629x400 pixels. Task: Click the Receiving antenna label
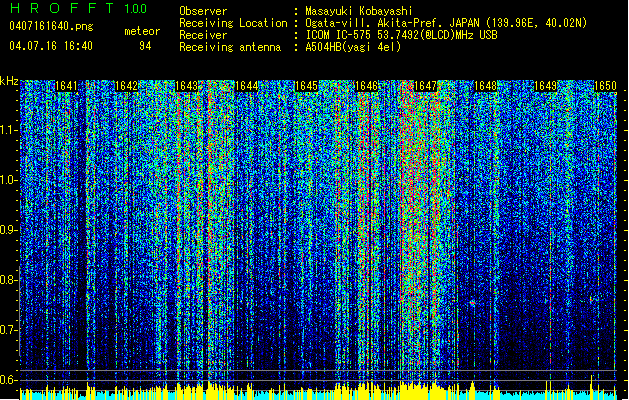tap(230, 47)
